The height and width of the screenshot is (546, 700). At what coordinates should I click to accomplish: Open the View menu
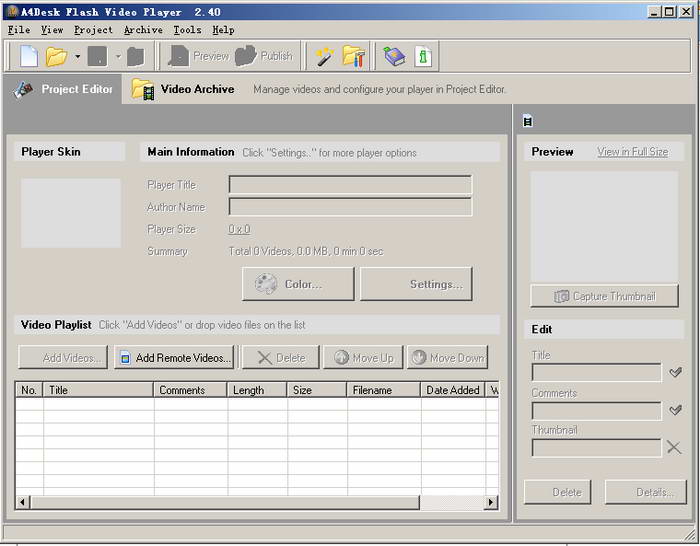[52, 30]
